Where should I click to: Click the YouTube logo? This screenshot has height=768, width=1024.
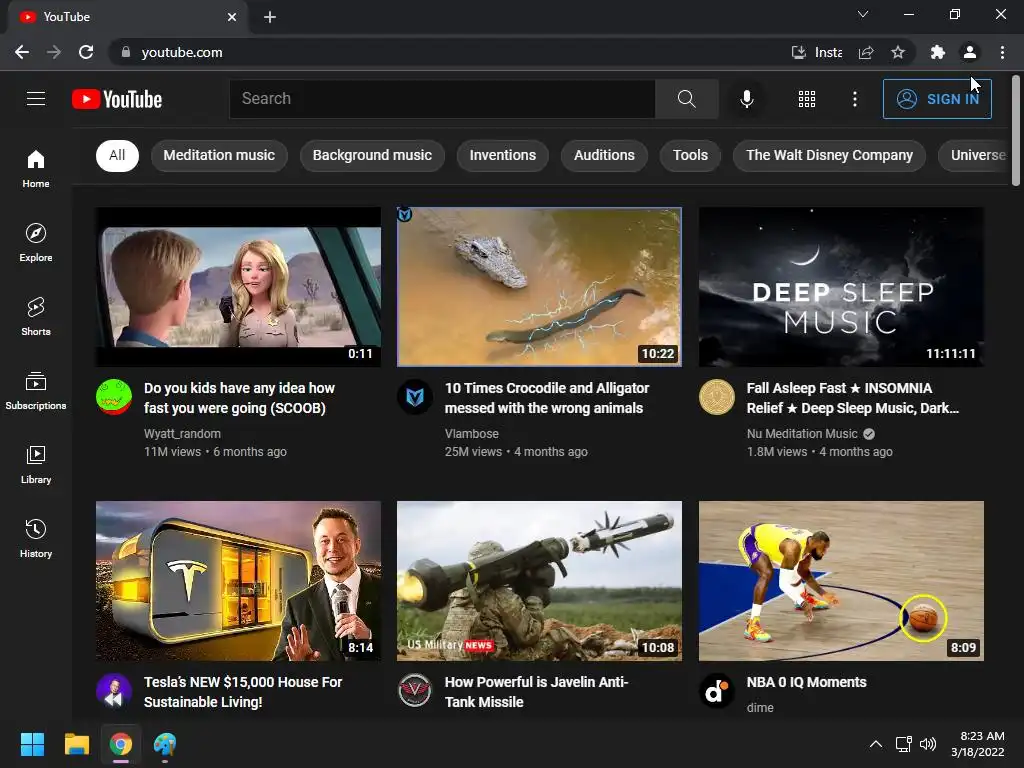pos(117,99)
